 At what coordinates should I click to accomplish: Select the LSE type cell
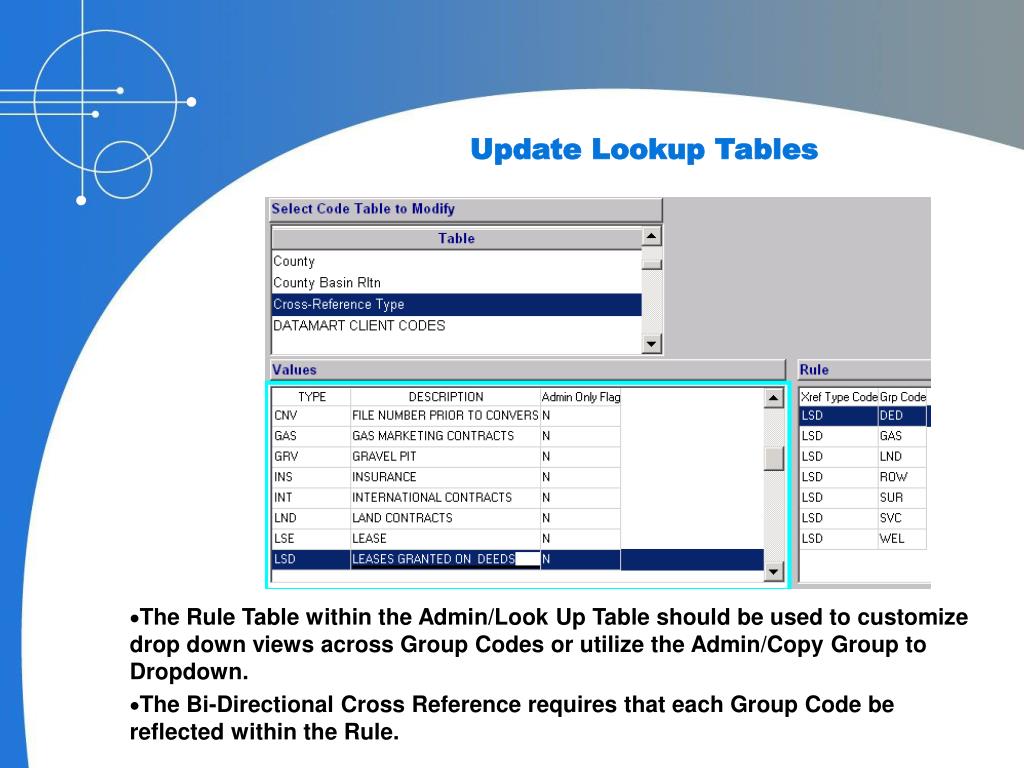point(312,539)
